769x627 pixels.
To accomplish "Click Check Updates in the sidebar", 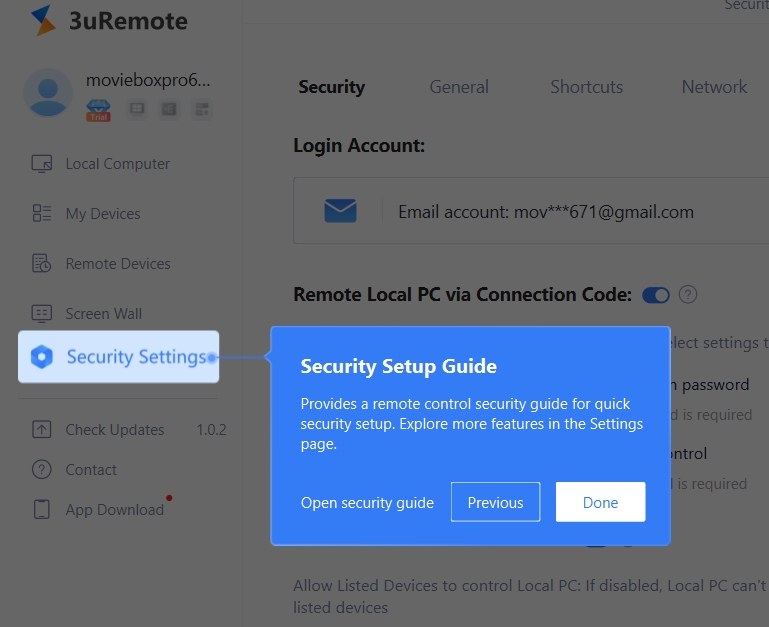I will pyautogui.click(x=98, y=430).
